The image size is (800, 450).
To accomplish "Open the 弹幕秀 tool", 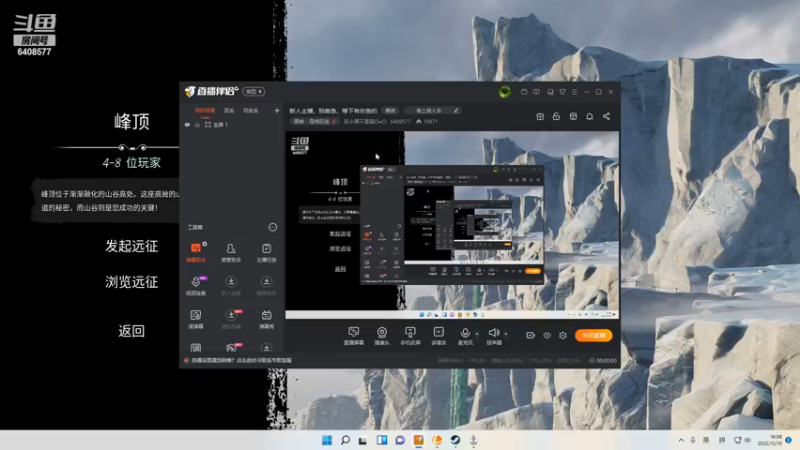I will coord(266,319).
